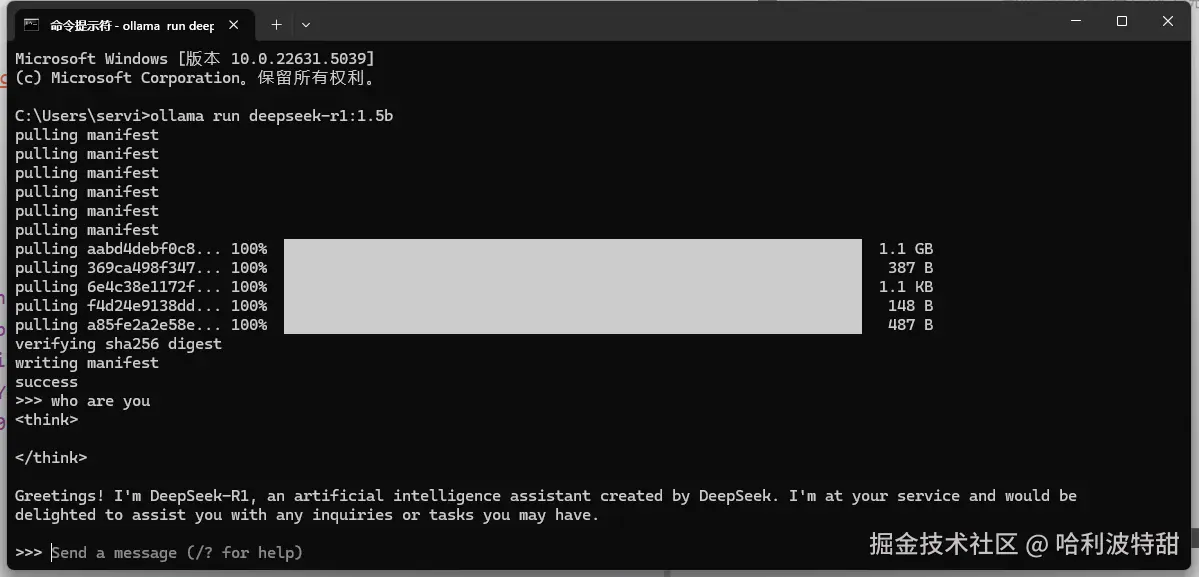1199x577 pixels.
Task: Expand the terminal profiles dropdown chevron
Action: coord(306,25)
